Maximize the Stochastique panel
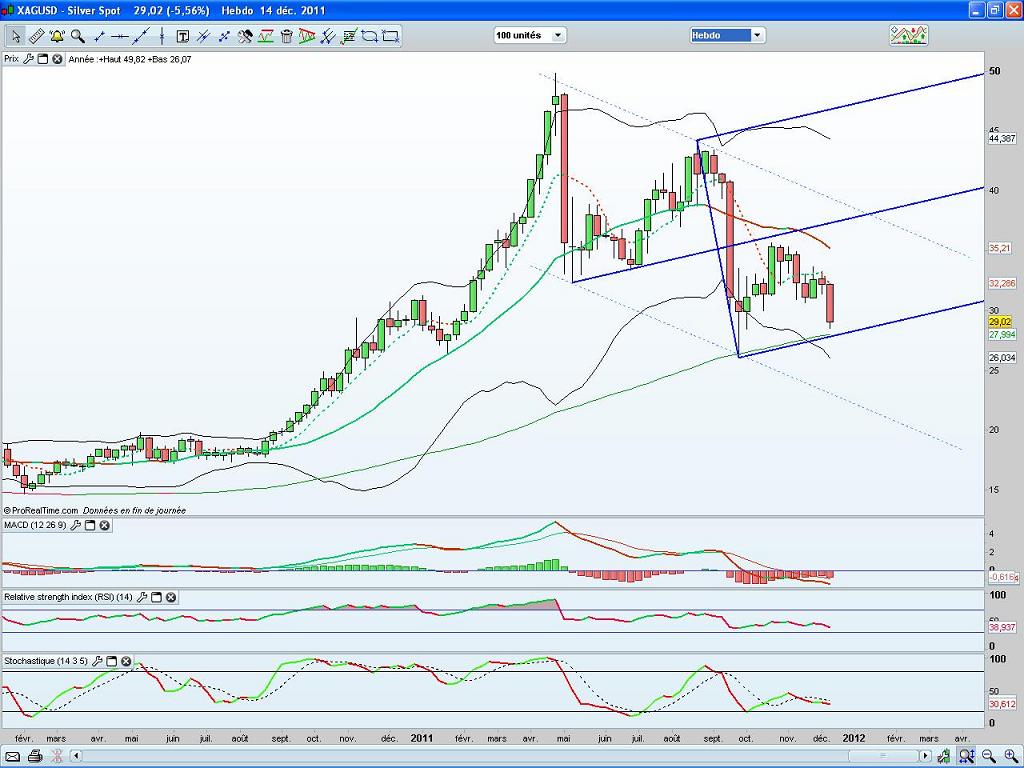The height and width of the screenshot is (768, 1024). pyautogui.click(x=111, y=661)
